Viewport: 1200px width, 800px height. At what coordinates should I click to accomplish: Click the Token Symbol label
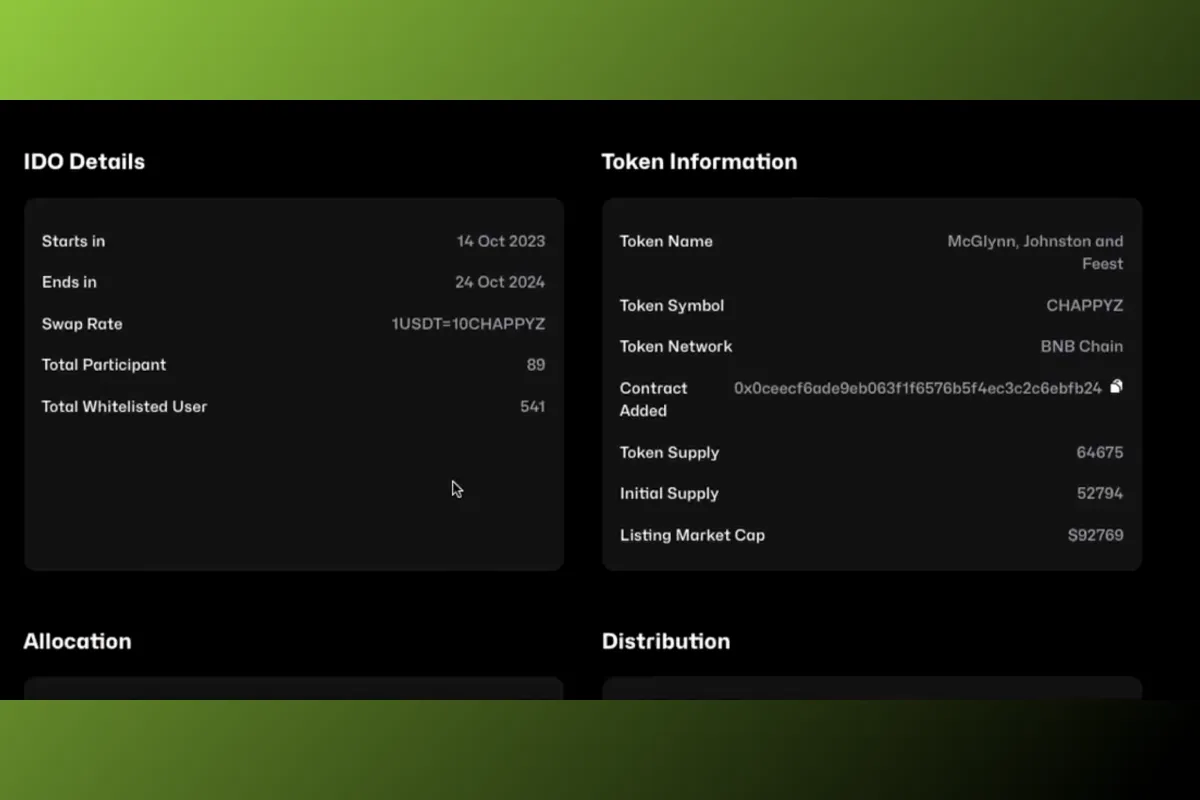tap(672, 306)
